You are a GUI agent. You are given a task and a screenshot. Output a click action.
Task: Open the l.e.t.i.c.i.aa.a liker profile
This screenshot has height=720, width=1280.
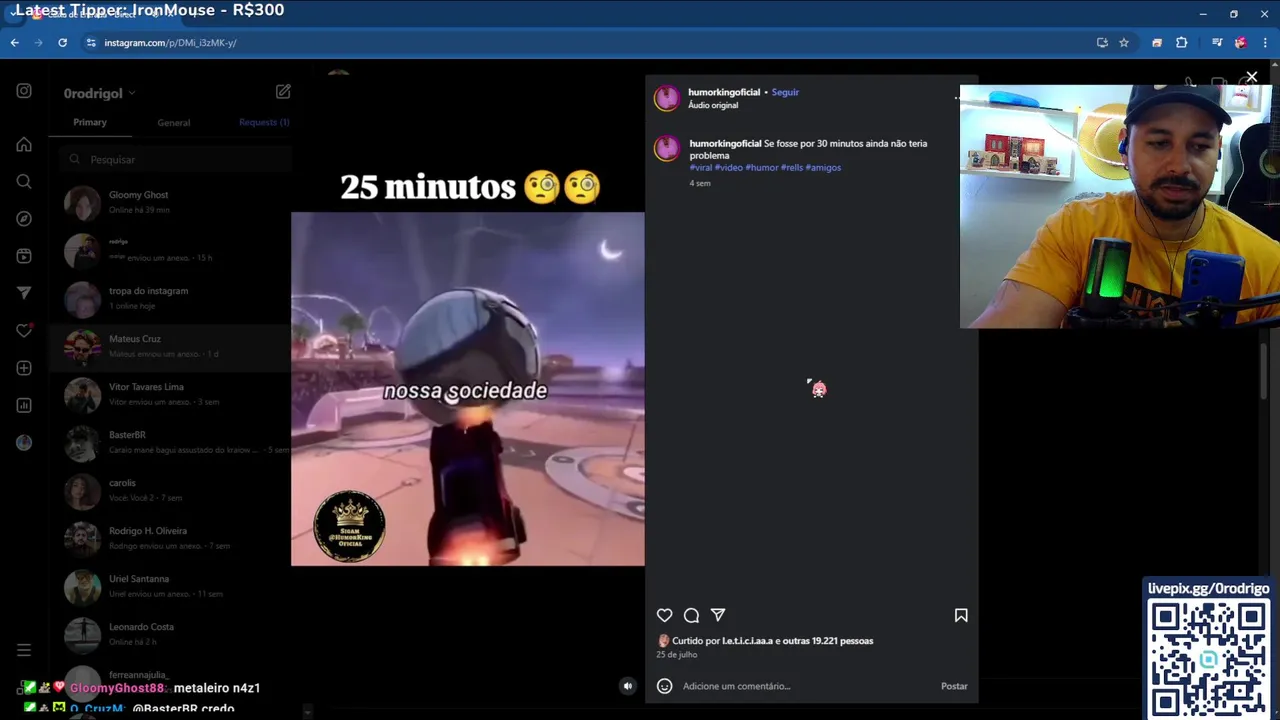(x=747, y=641)
